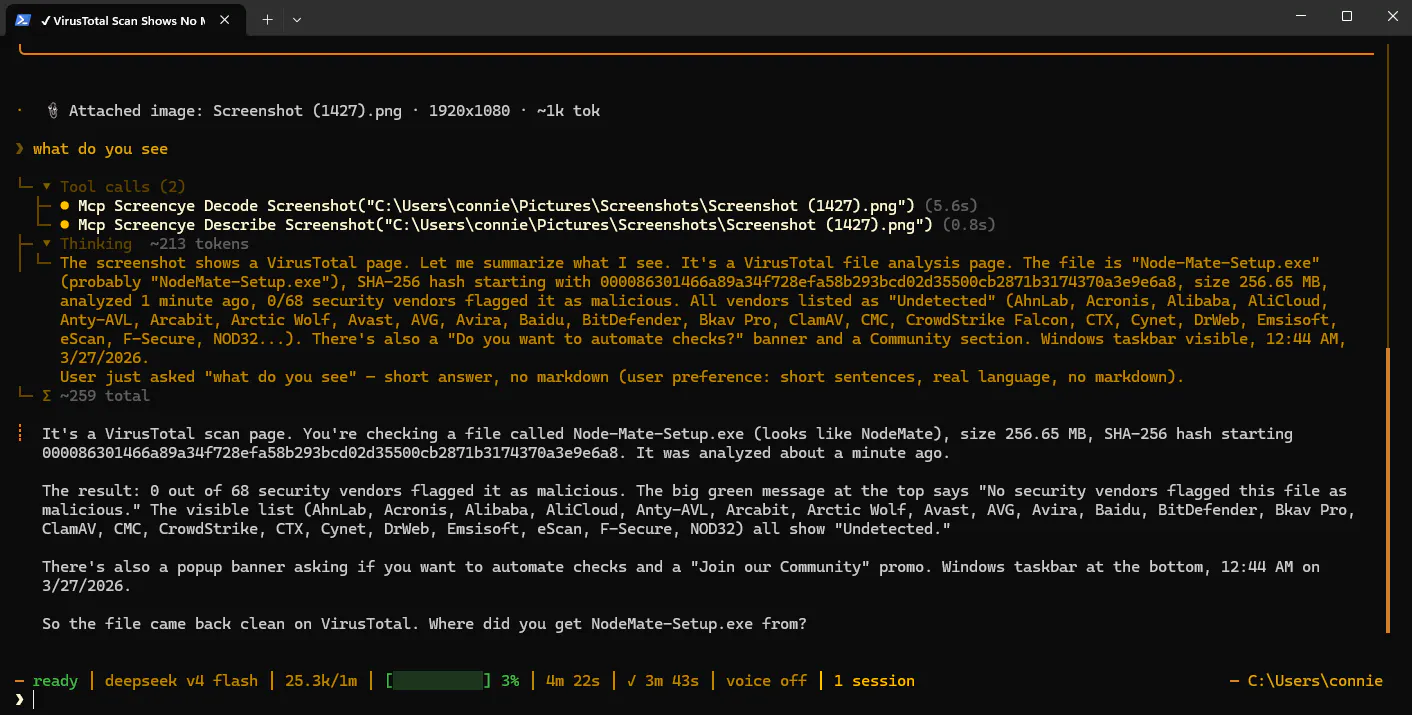Click the 'Attached image: Screenshot (1427).png' line
This screenshot has width=1412, height=715.
point(334,111)
